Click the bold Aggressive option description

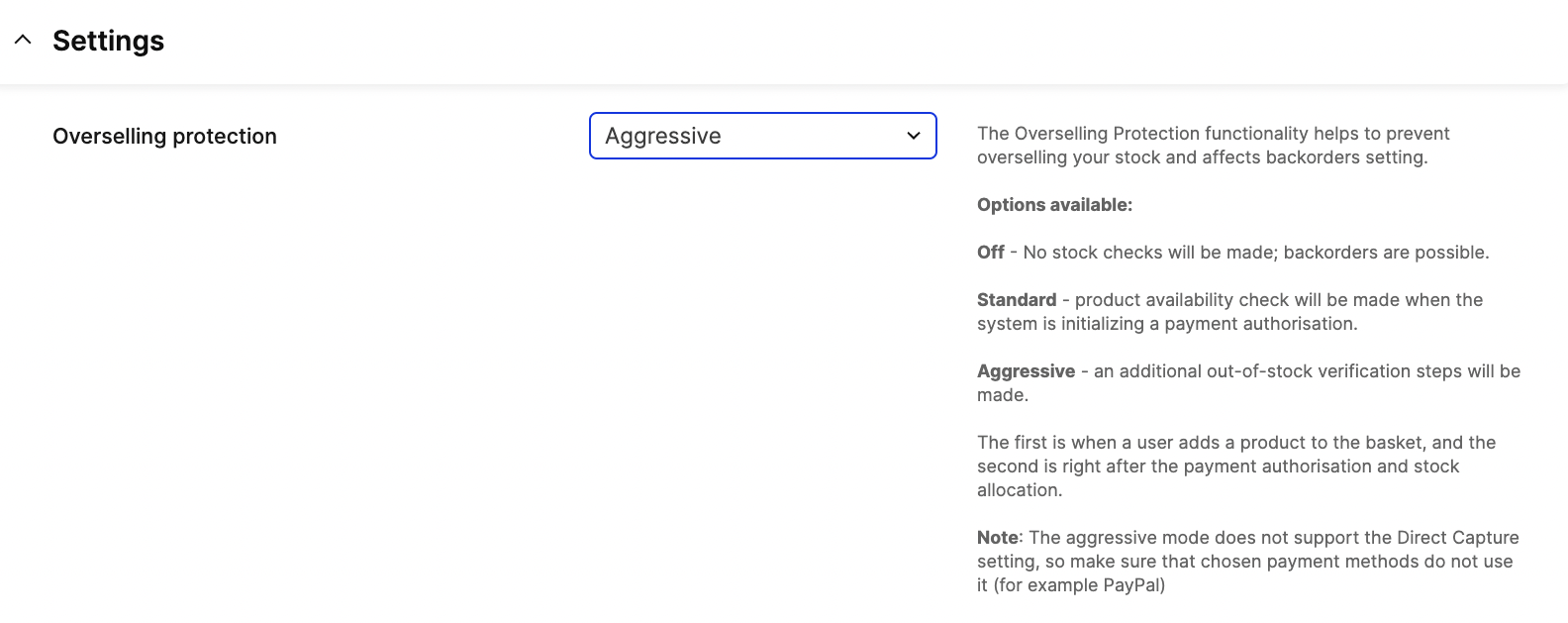click(x=1026, y=370)
